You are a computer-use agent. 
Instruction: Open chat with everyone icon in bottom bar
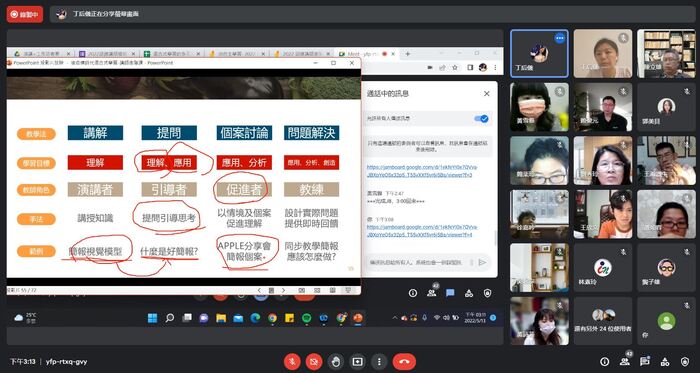click(x=644, y=361)
